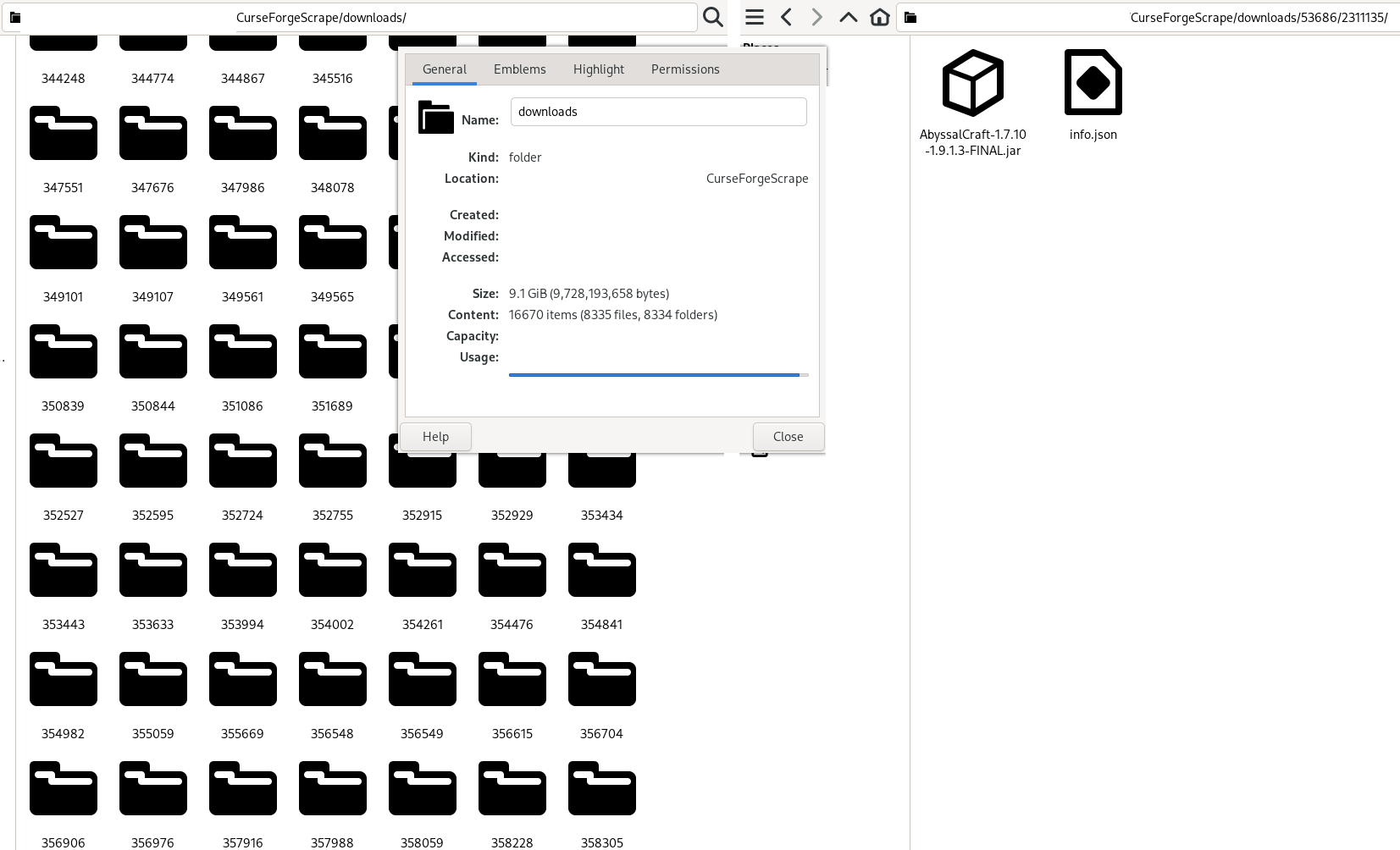This screenshot has width=1400, height=850.
Task: Open the Highlight tab
Action: [x=599, y=69]
